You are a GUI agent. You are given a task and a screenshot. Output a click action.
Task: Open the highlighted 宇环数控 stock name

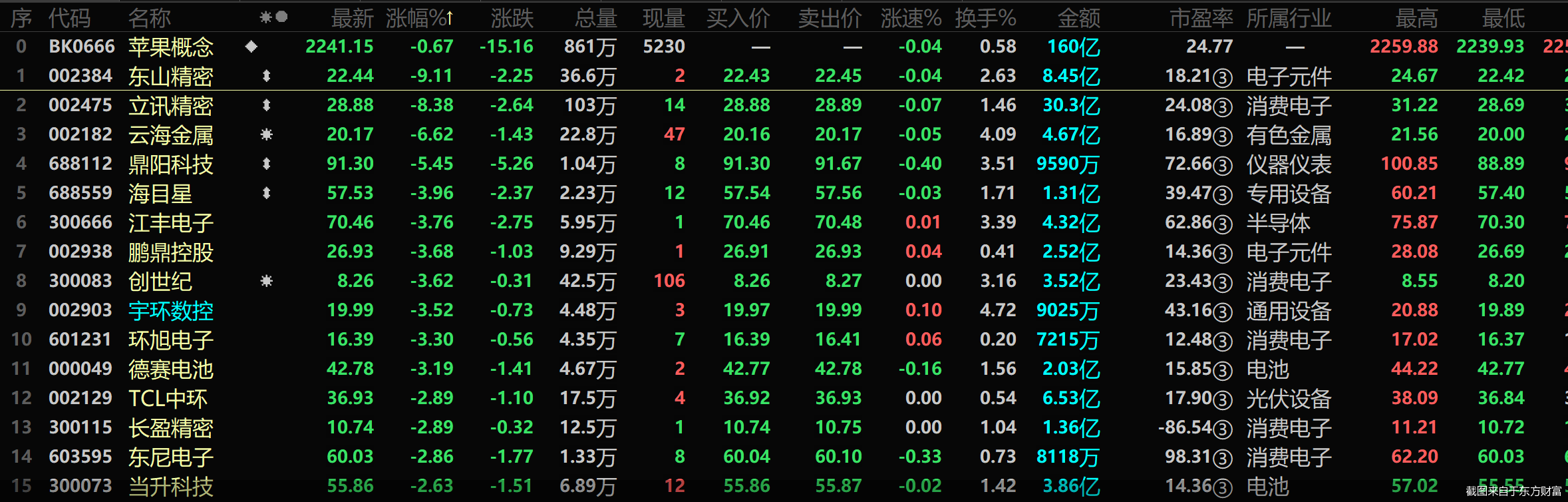(171, 311)
